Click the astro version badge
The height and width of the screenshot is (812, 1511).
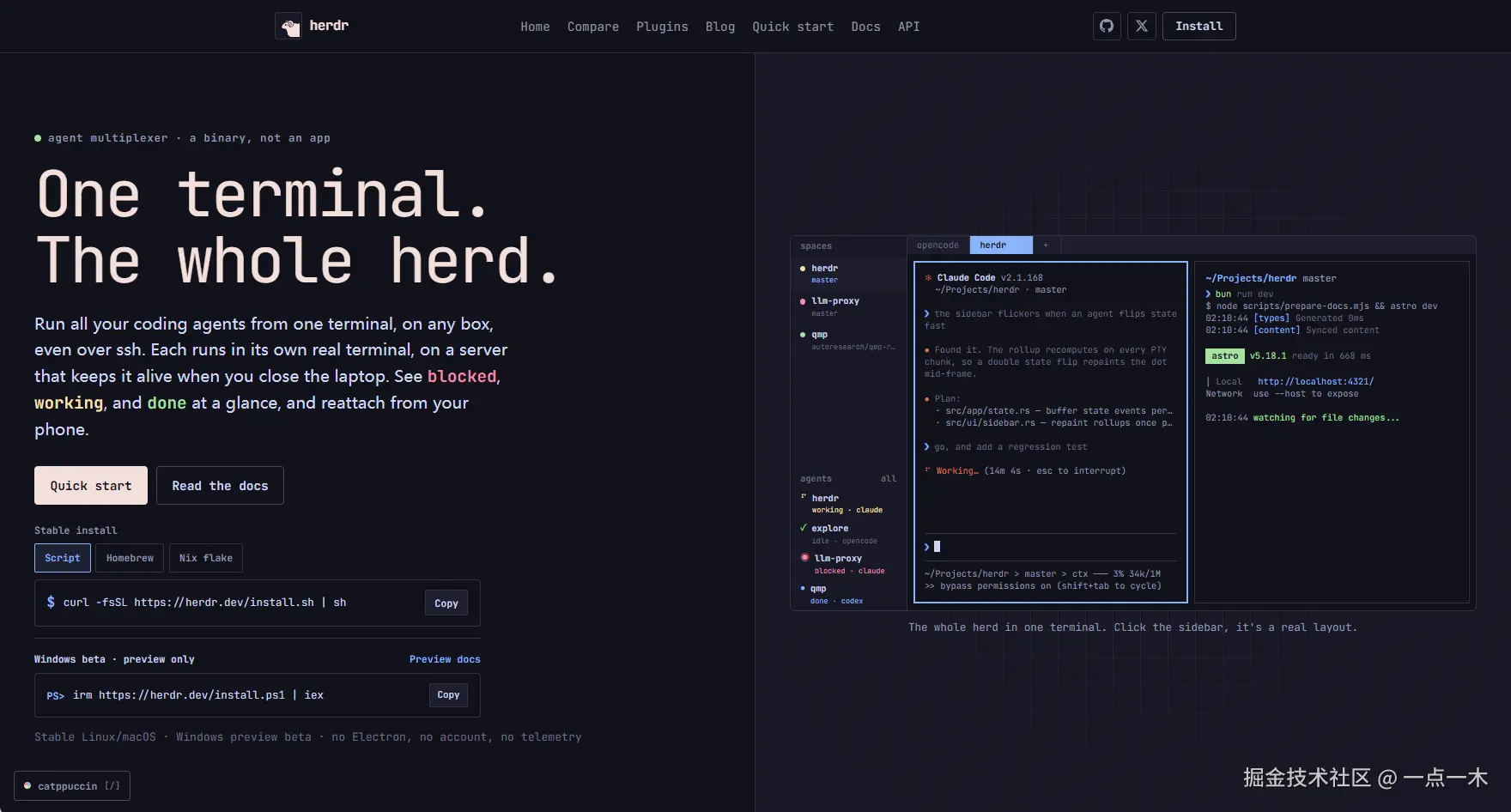pos(1225,355)
